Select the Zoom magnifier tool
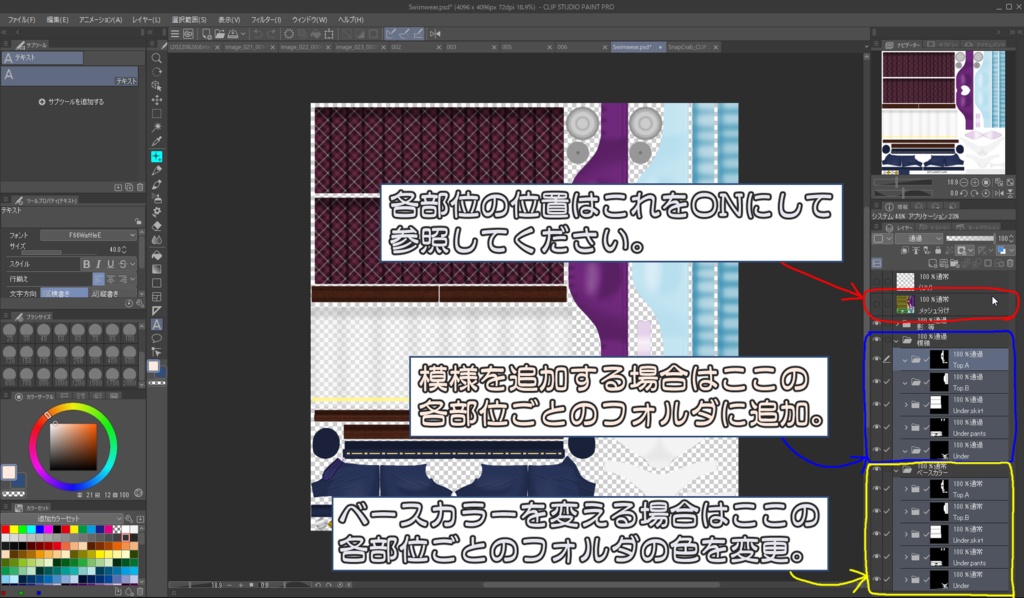1024x598 pixels. pyautogui.click(x=157, y=58)
